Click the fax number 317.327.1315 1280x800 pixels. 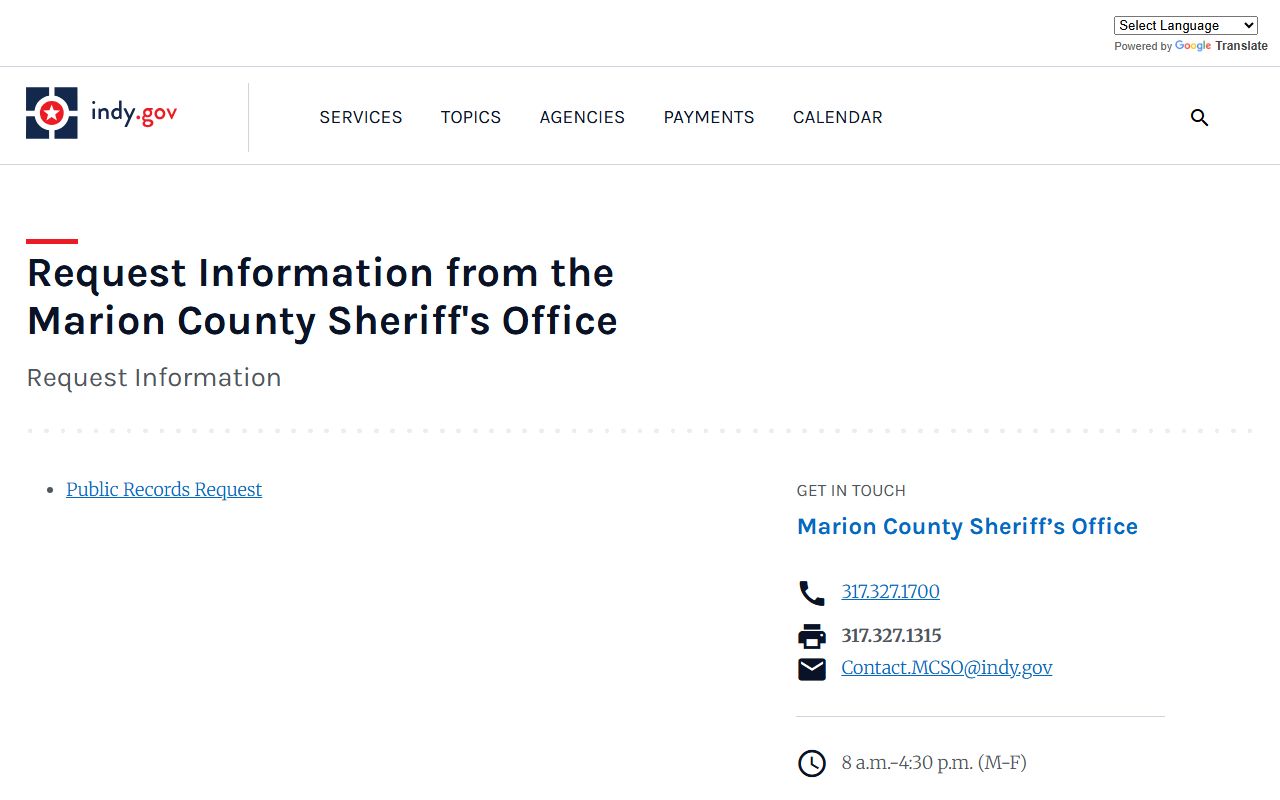(x=891, y=635)
